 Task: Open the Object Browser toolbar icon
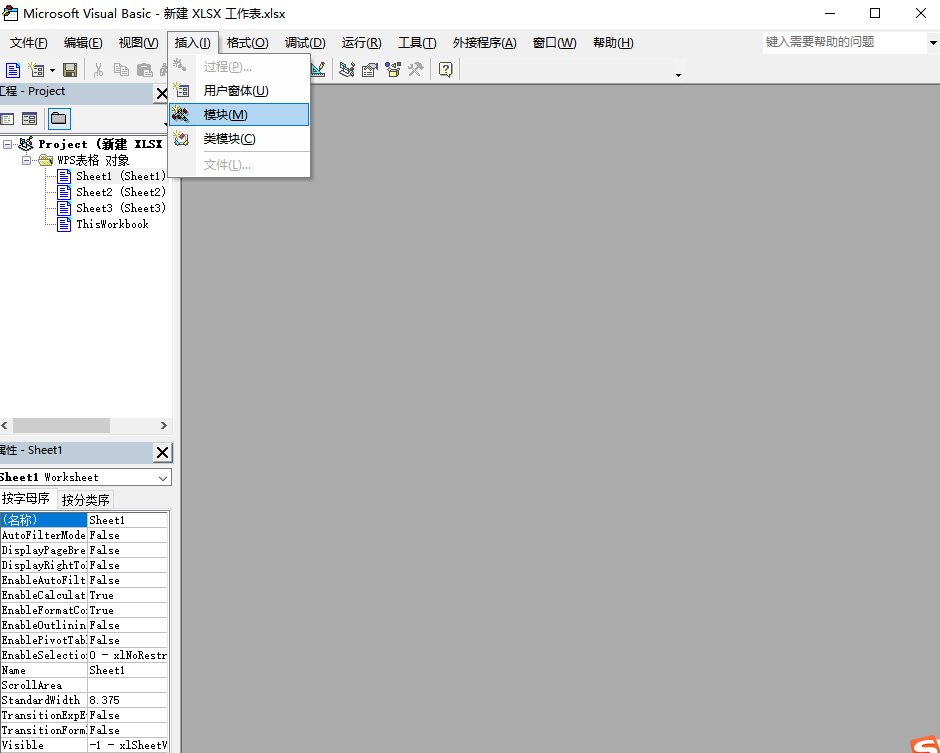[393, 70]
